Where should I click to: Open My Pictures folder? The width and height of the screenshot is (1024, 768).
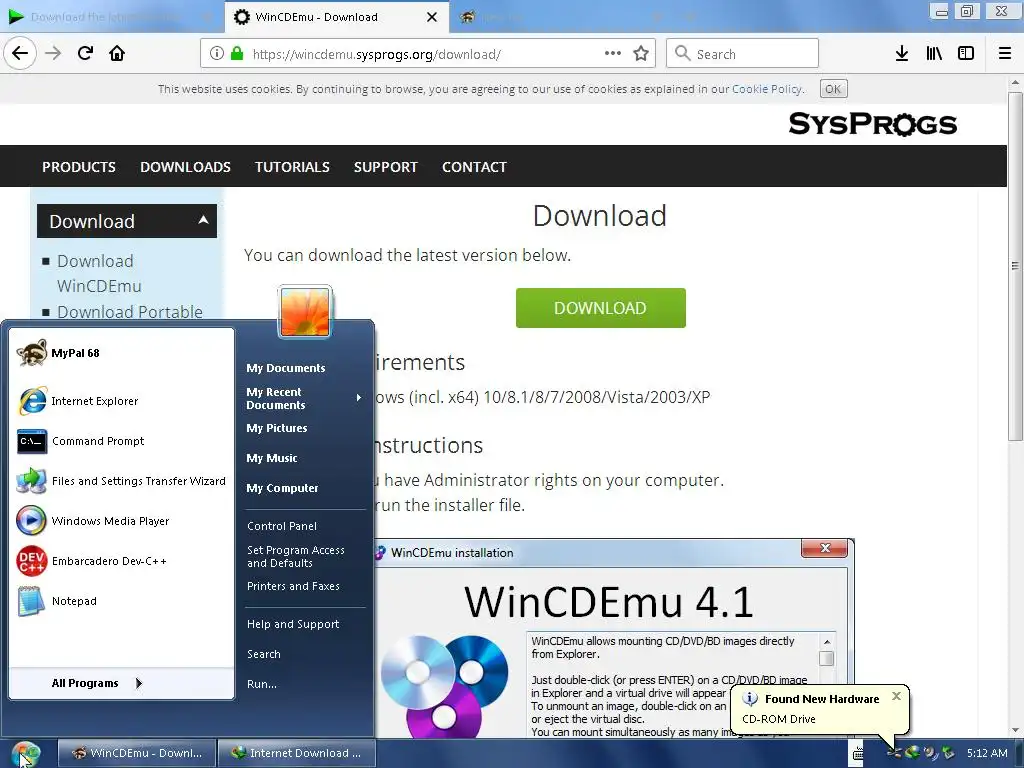click(276, 428)
